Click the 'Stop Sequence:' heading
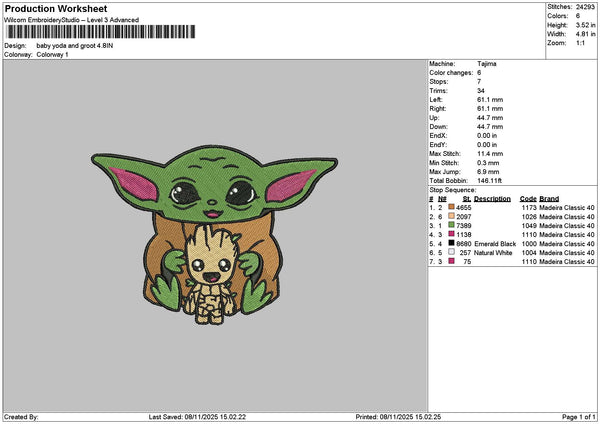The image size is (600, 424). [453, 190]
